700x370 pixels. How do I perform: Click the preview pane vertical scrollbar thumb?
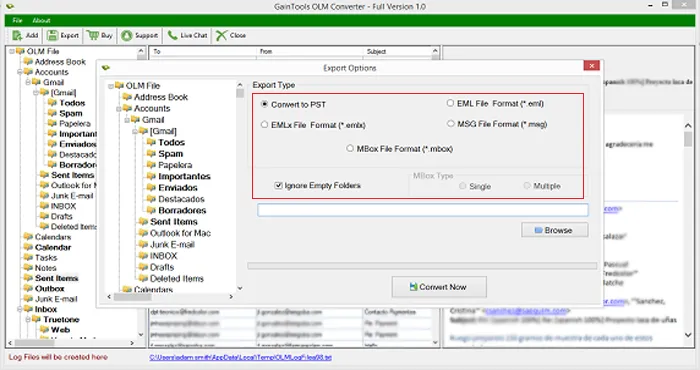(x=688, y=139)
